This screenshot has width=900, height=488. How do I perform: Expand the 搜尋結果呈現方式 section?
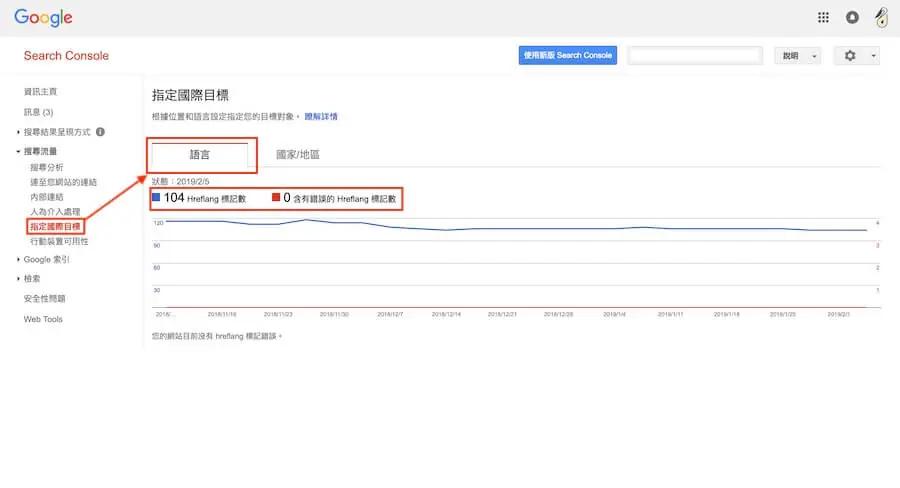coord(18,132)
